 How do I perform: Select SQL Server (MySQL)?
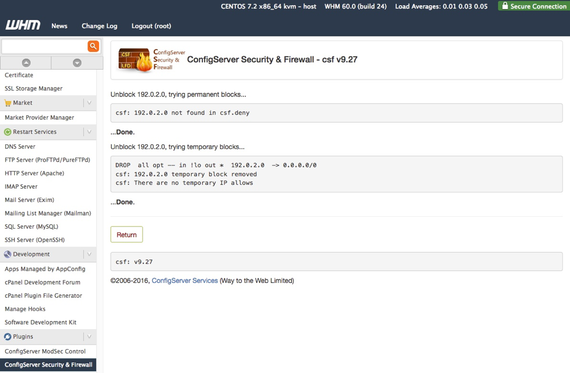tap(31, 226)
